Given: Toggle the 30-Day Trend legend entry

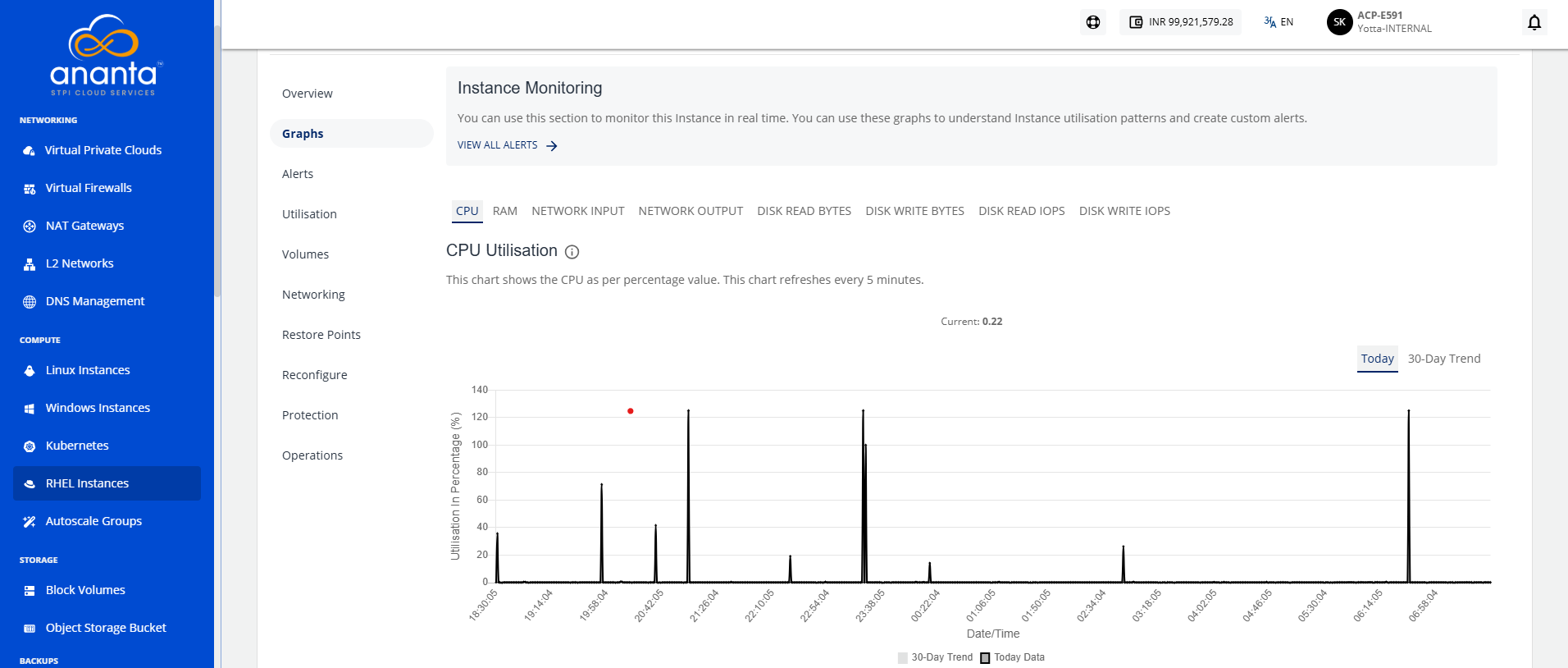Looking at the screenshot, I should tap(935, 657).
